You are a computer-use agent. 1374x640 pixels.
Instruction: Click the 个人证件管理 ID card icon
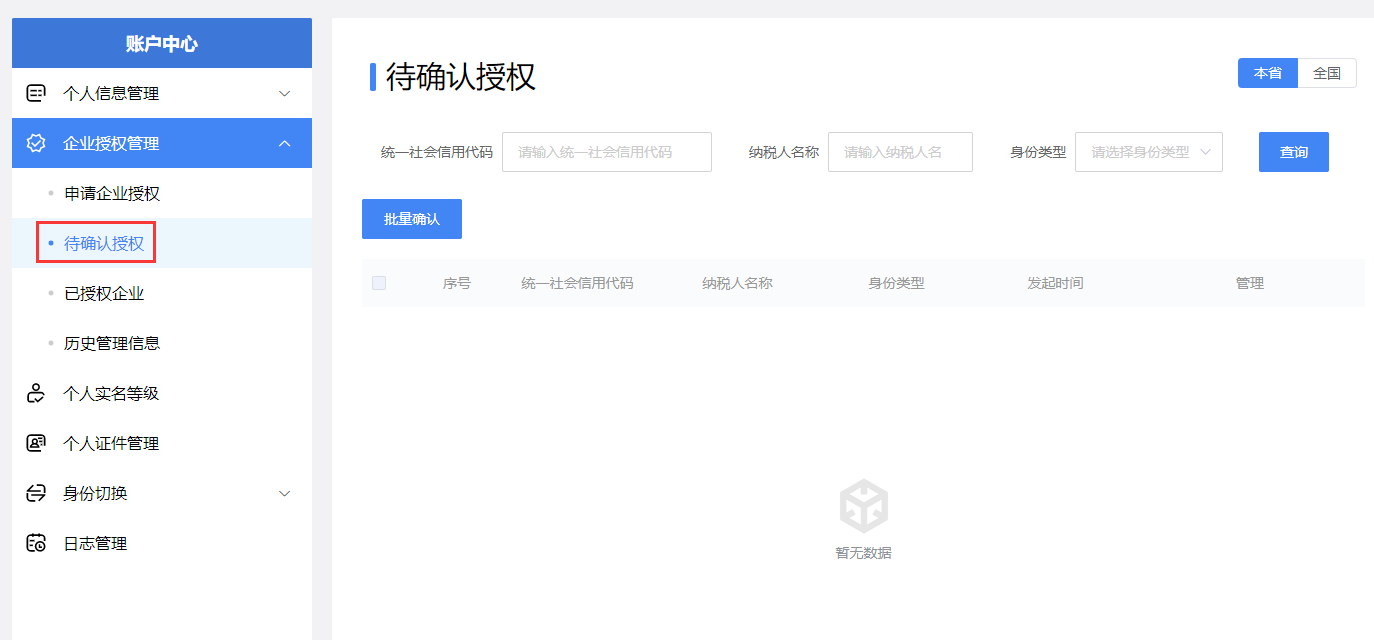pyautogui.click(x=36, y=444)
